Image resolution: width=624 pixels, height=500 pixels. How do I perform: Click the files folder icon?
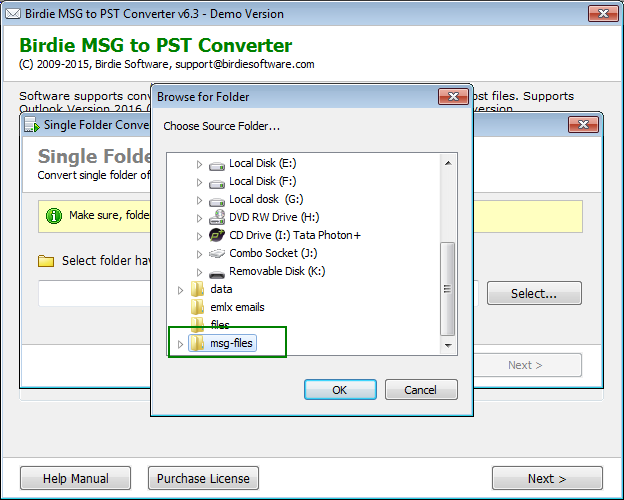198,324
